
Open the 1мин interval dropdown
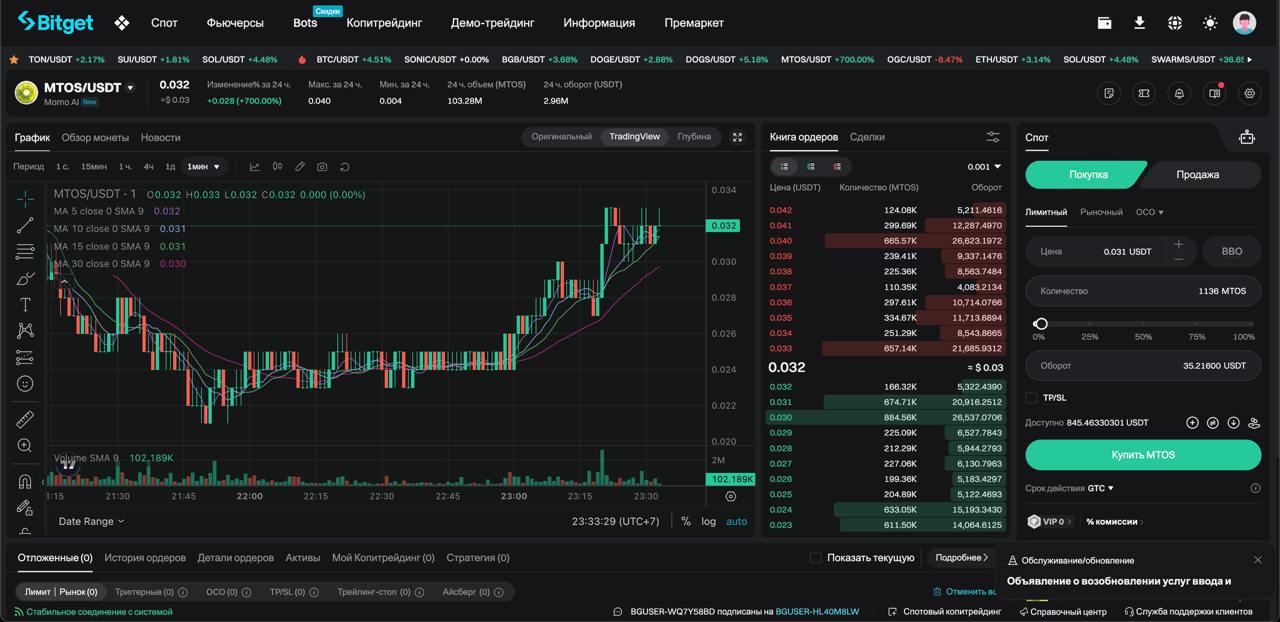pyautogui.click(x=204, y=166)
